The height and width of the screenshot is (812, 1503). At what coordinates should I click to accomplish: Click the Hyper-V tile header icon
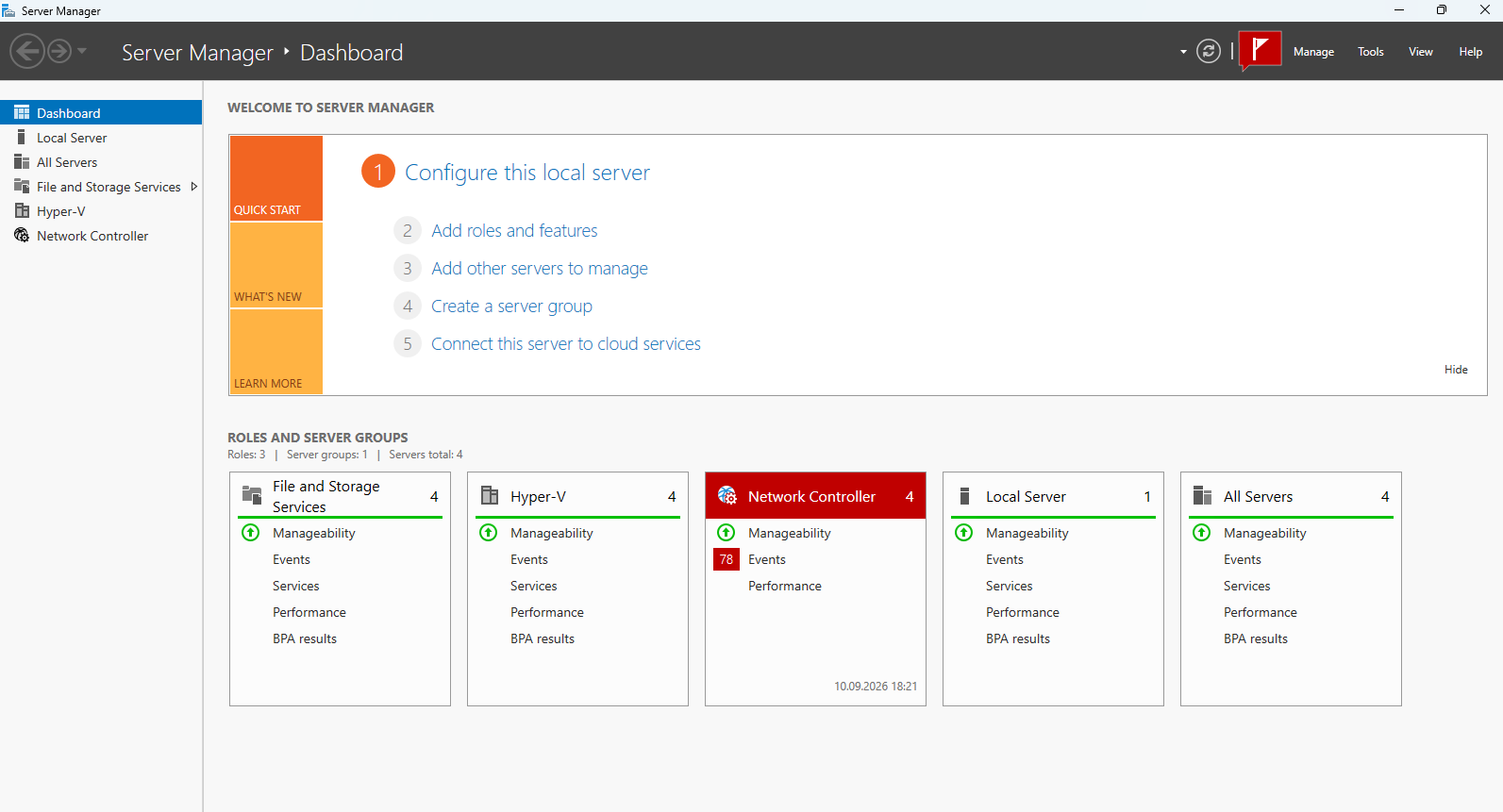[x=490, y=496]
